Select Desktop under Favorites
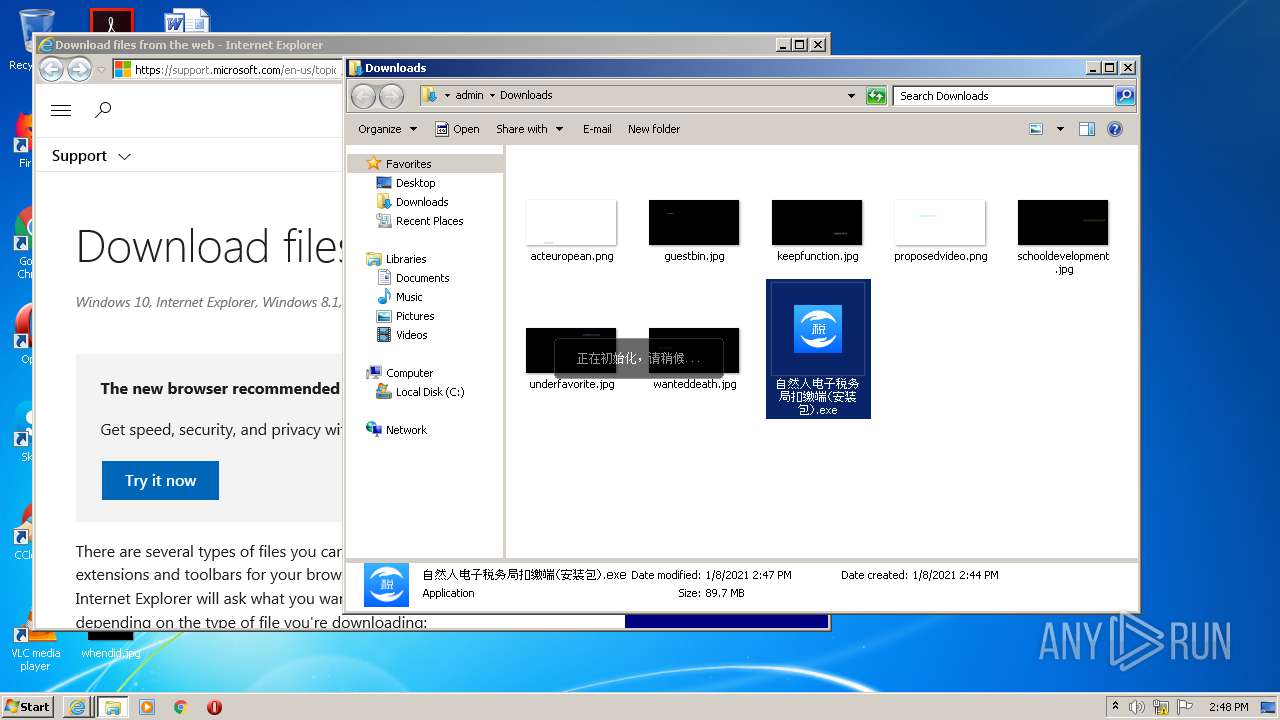1280x720 pixels. pyautogui.click(x=415, y=183)
